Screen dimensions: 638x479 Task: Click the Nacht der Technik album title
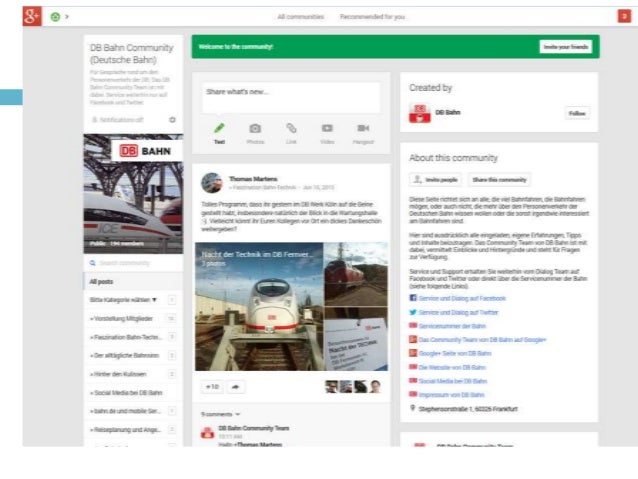click(x=258, y=254)
